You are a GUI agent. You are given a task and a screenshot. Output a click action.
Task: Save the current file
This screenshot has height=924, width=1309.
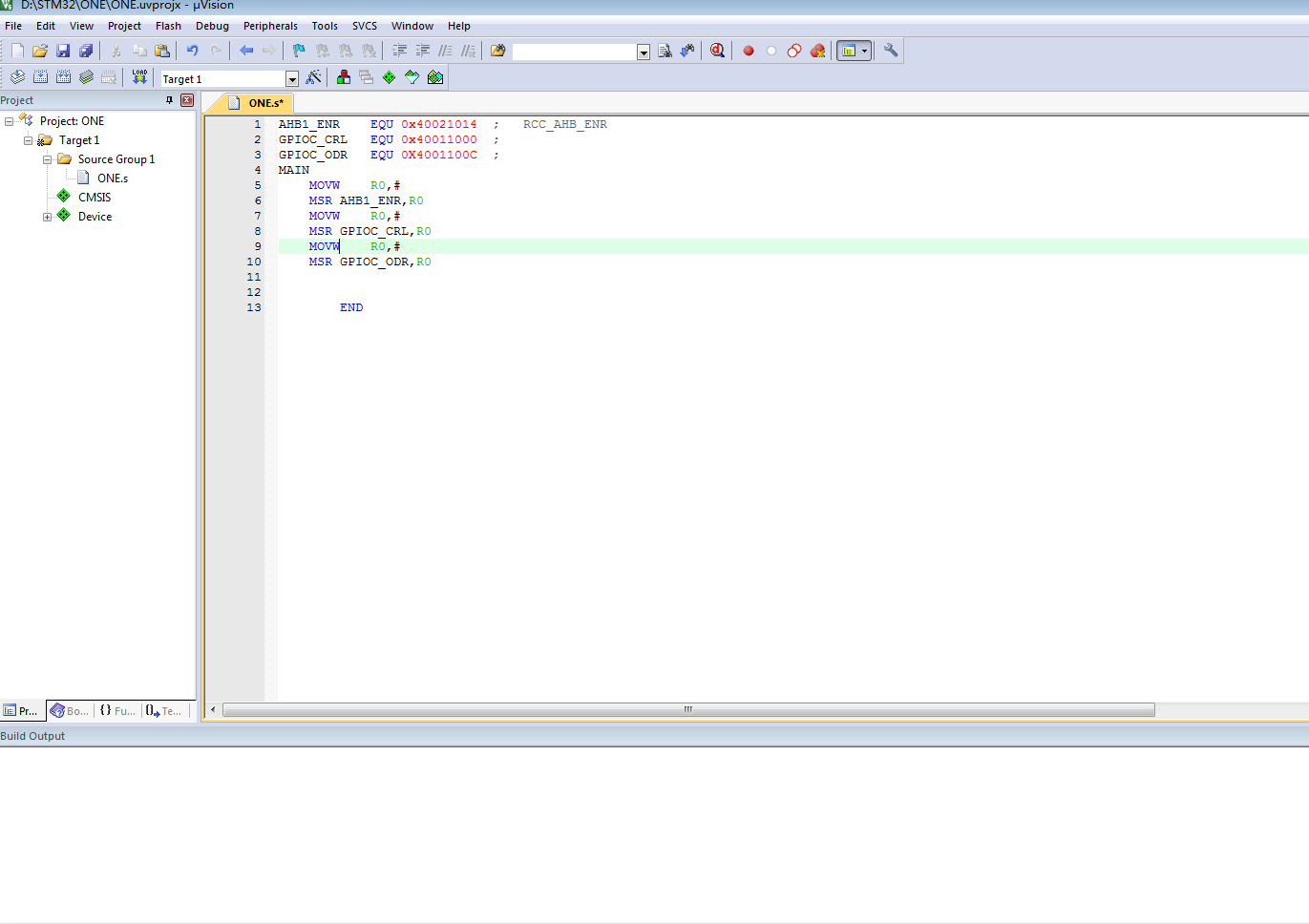click(63, 51)
